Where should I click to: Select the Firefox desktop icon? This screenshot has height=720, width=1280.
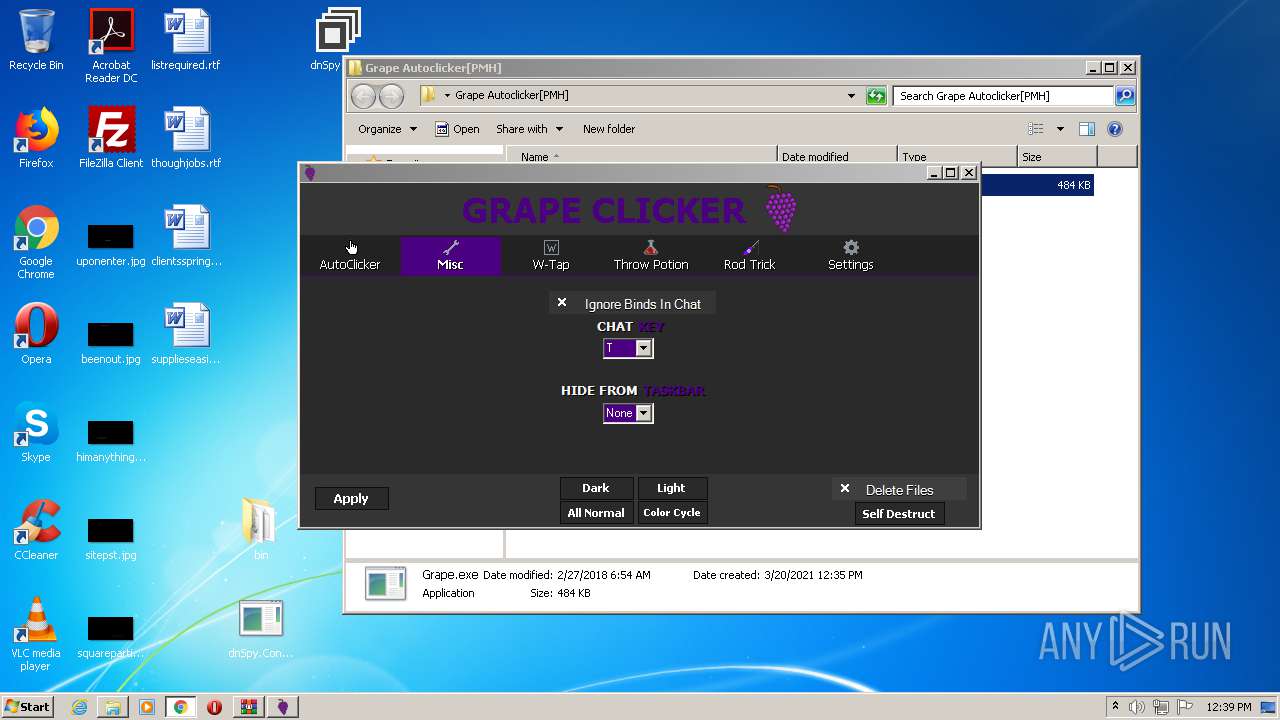(36, 138)
